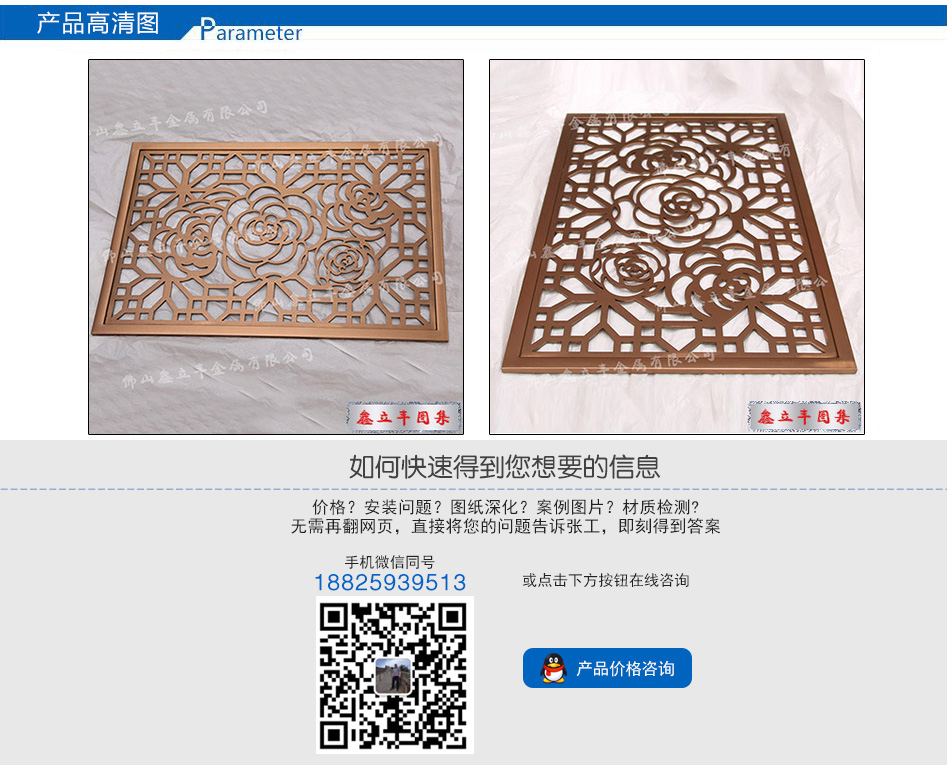Image resolution: width=947 pixels, height=770 pixels.
Task: Click the bottom-left QR finder square
Action: pyautogui.click(x=334, y=734)
